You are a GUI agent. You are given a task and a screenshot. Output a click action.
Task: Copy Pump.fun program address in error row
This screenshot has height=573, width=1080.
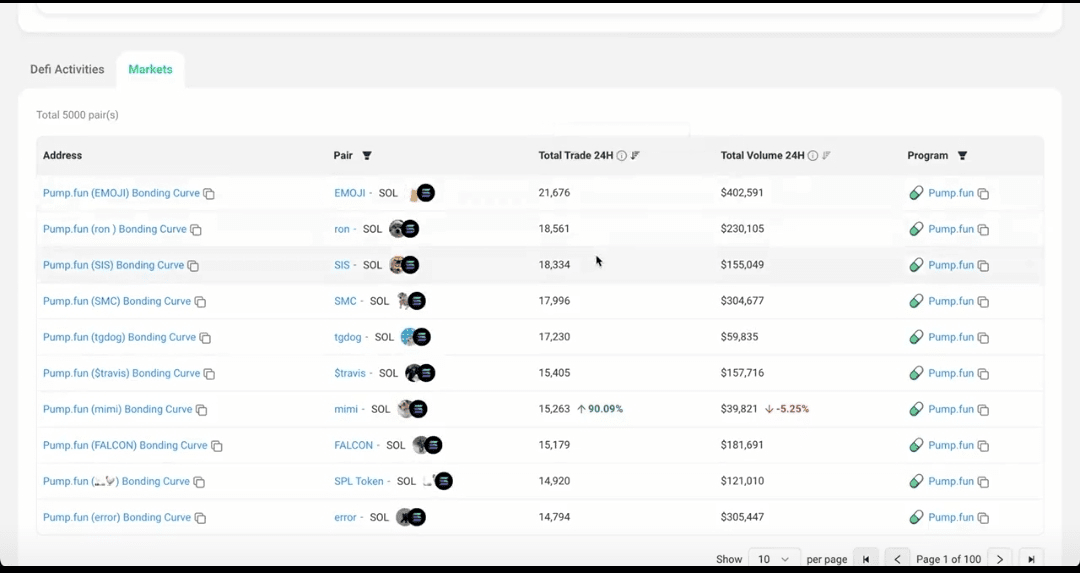pos(983,519)
